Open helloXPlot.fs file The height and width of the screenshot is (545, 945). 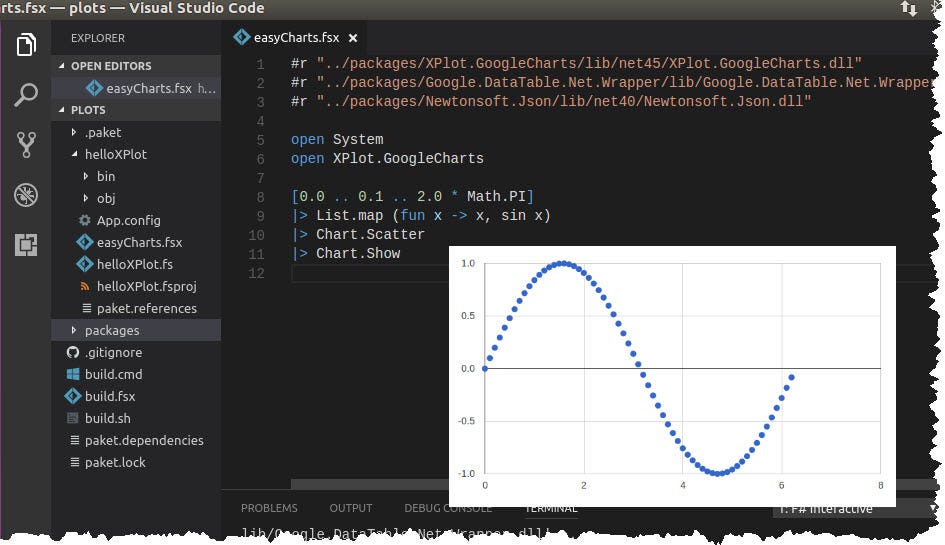click(135, 264)
